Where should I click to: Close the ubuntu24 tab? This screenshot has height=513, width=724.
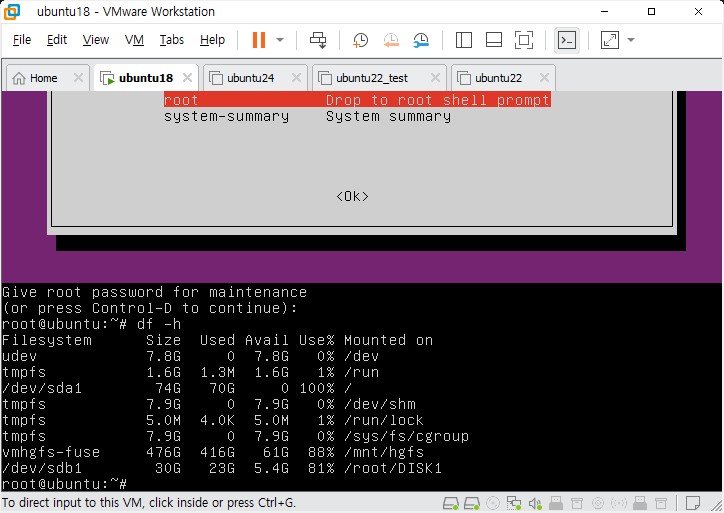pos(296,78)
